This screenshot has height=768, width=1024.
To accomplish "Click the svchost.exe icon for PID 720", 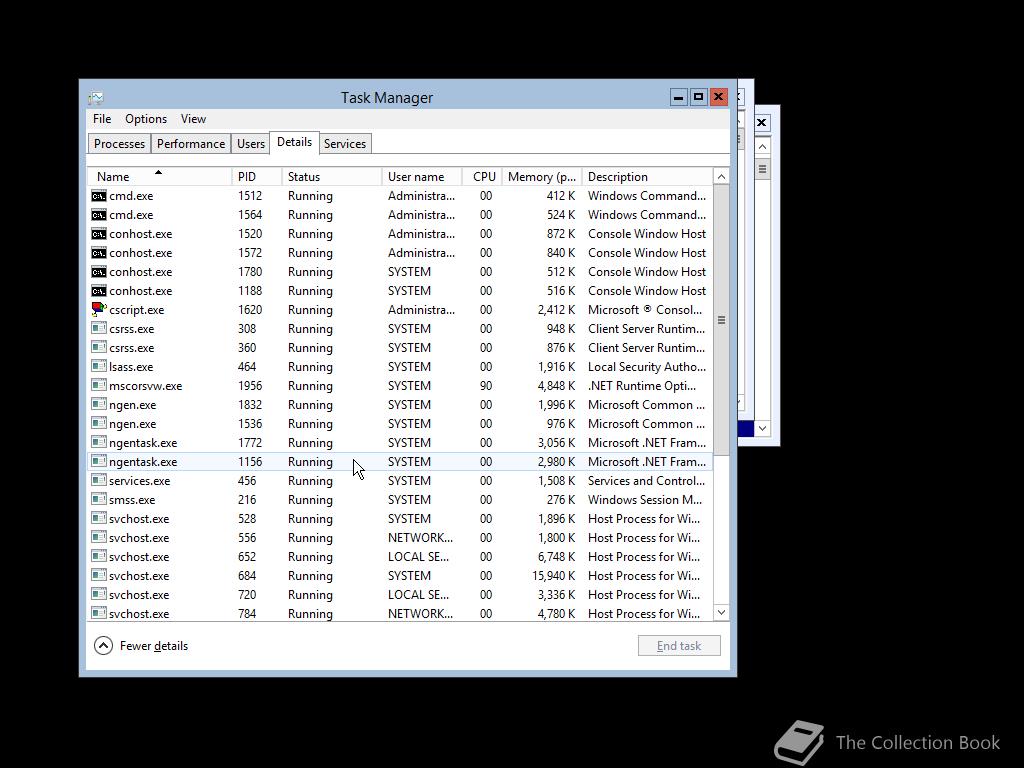I will (x=99, y=594).
